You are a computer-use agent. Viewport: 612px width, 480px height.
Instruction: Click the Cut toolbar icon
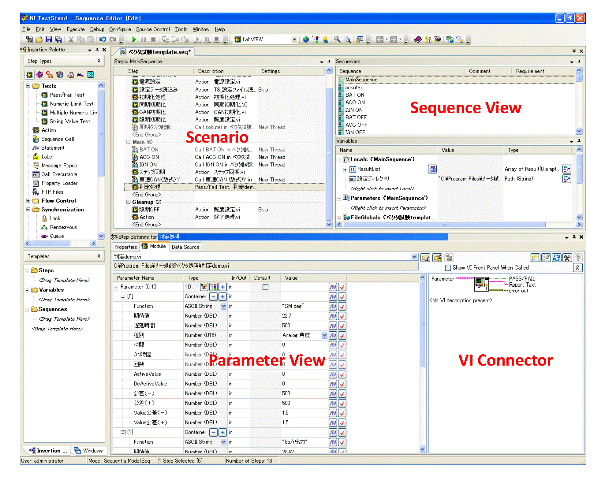tap(71, 39)
